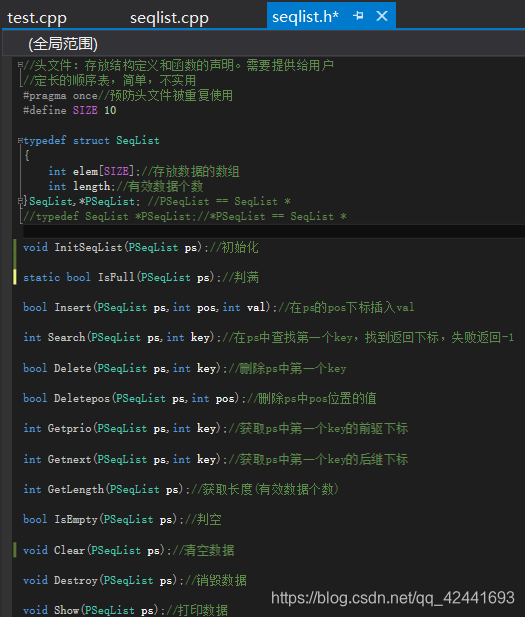Switch to the seqlist.cpp tab
Viewport: 525px width, 617px height.
[169, 18]
